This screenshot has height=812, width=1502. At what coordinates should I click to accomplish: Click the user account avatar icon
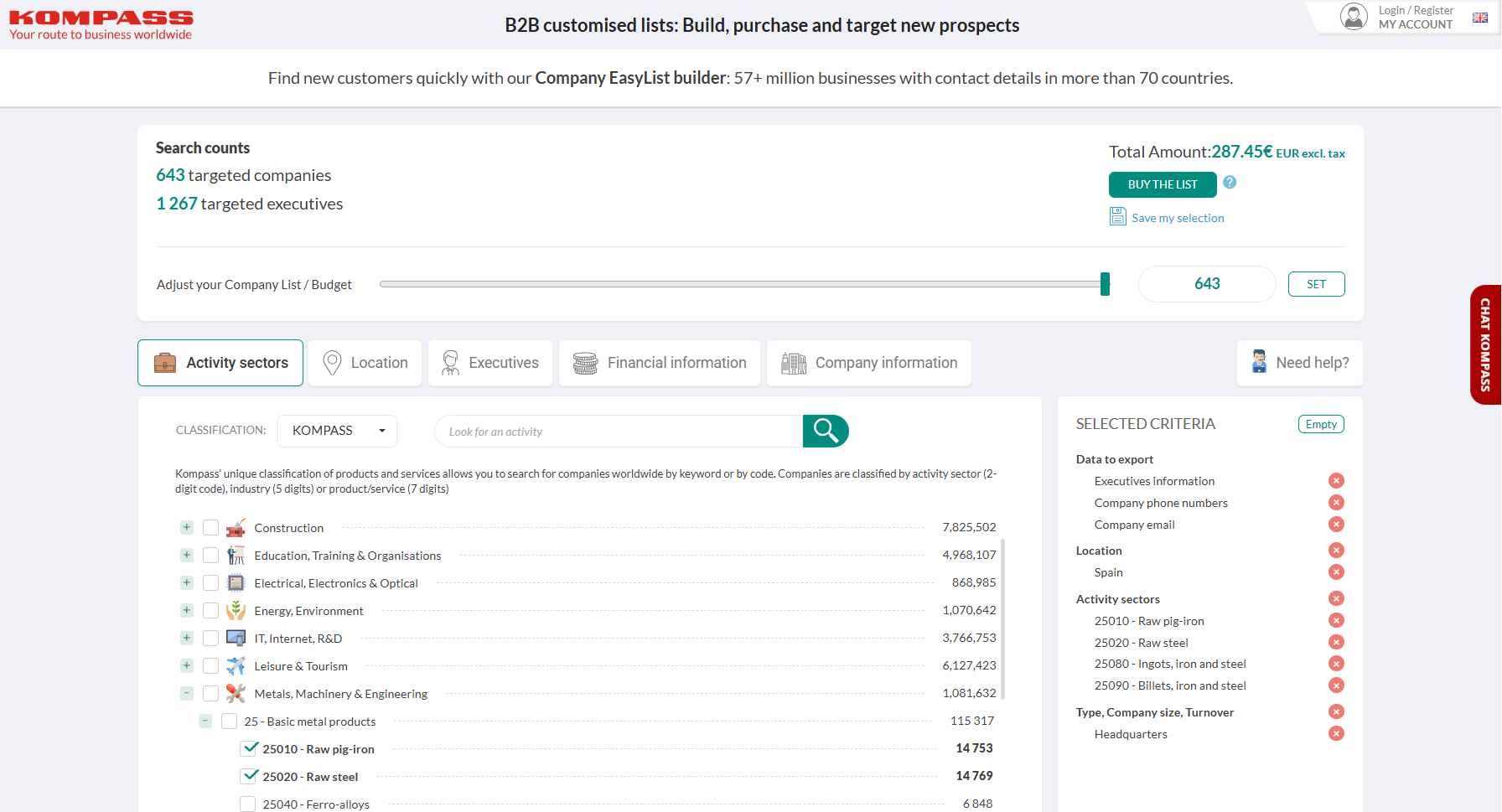tap(1354, 17)
